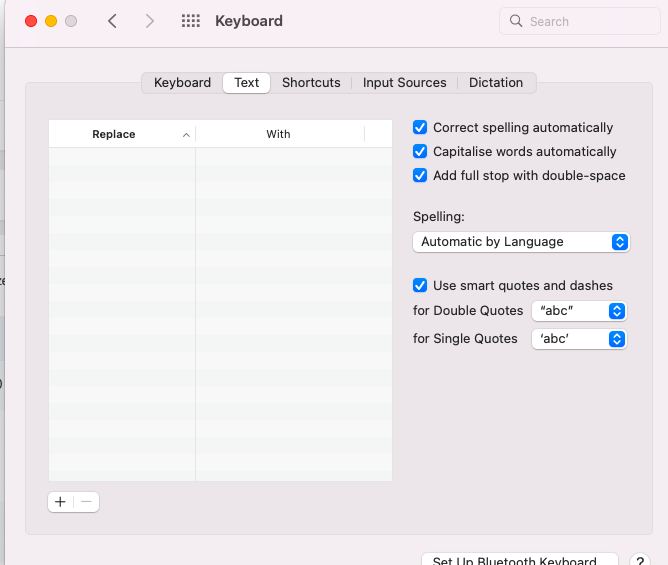Open the Spelling language dropdown
The image size is (668, 565).
[521, 242]
